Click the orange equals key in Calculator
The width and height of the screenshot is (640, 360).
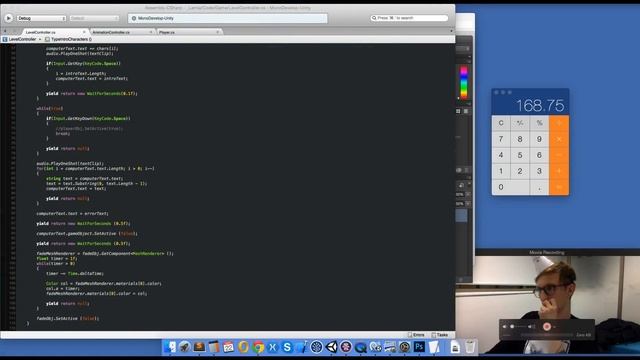(x=559, y=187)
